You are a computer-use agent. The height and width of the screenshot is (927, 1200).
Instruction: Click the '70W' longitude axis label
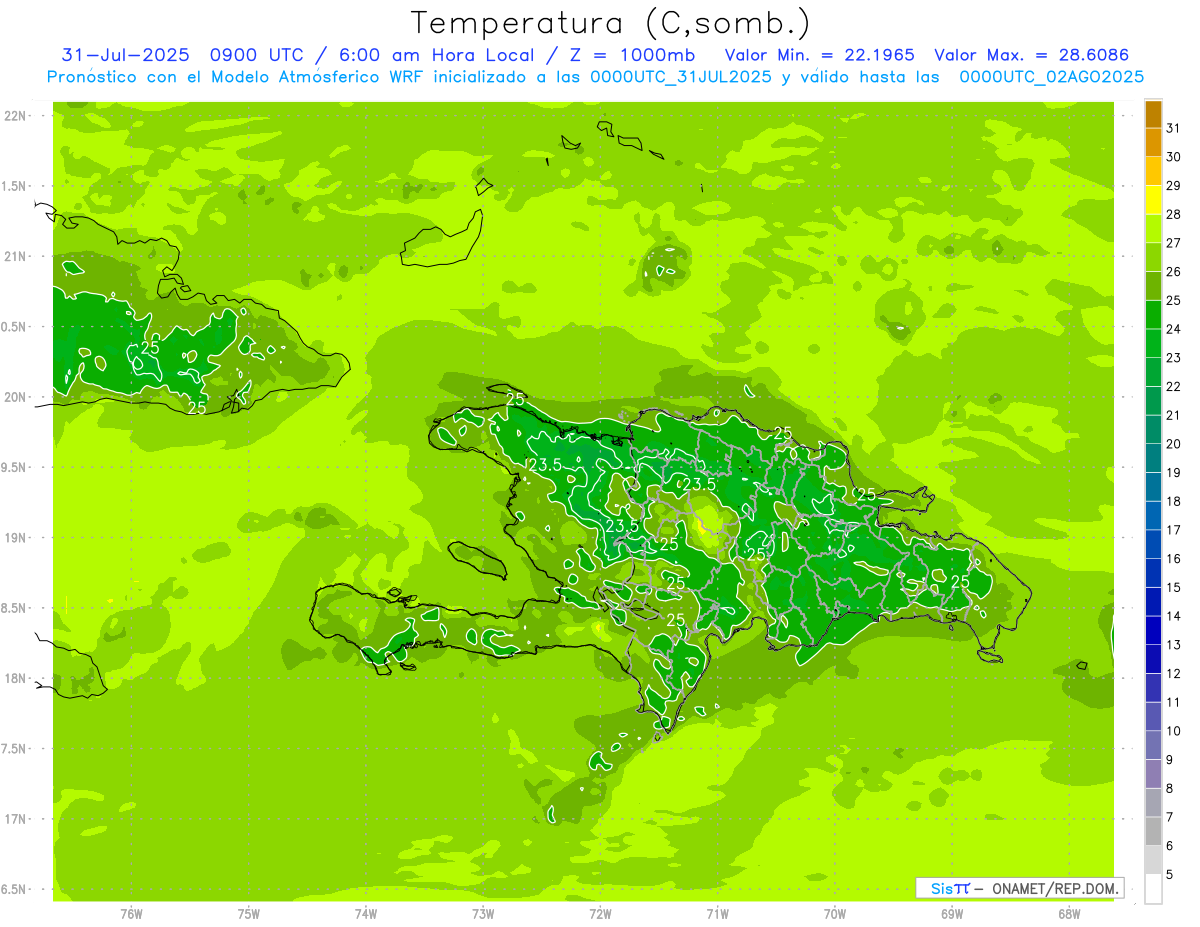835,914
